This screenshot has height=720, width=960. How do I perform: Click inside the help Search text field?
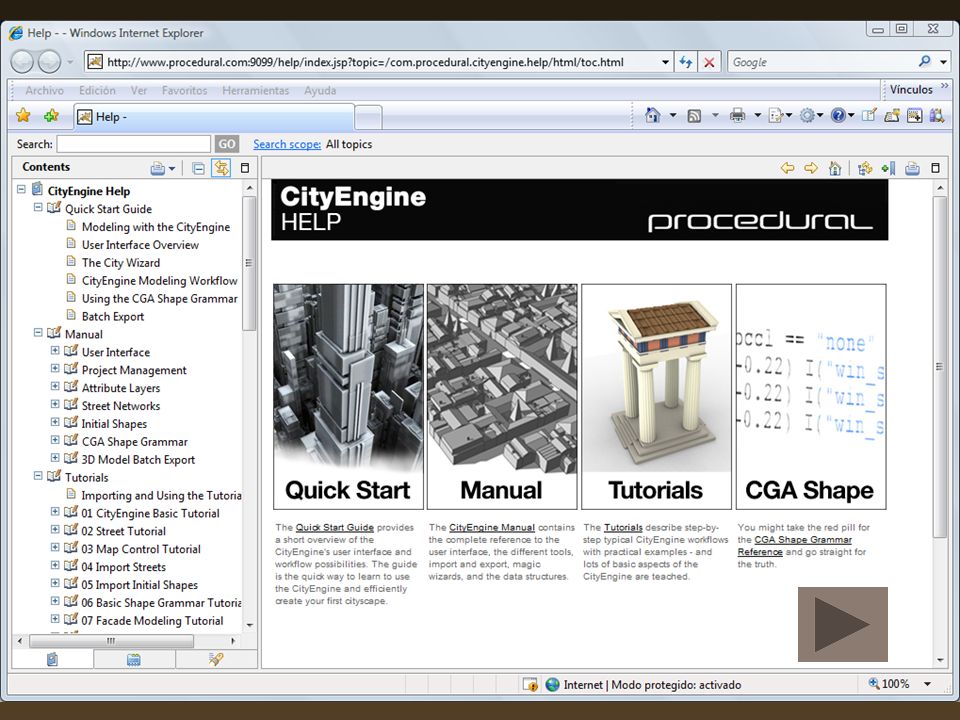pos(133,144)
